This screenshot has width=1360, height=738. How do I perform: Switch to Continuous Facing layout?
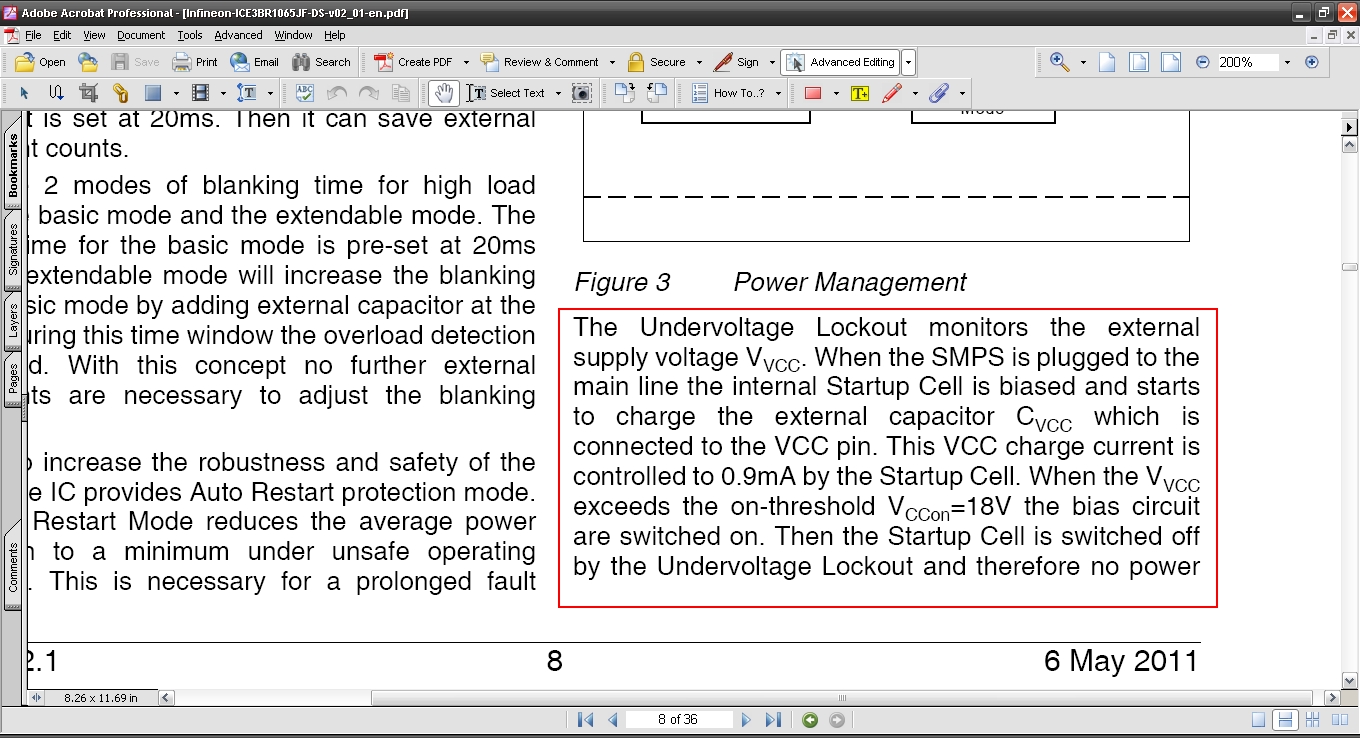1312,720
